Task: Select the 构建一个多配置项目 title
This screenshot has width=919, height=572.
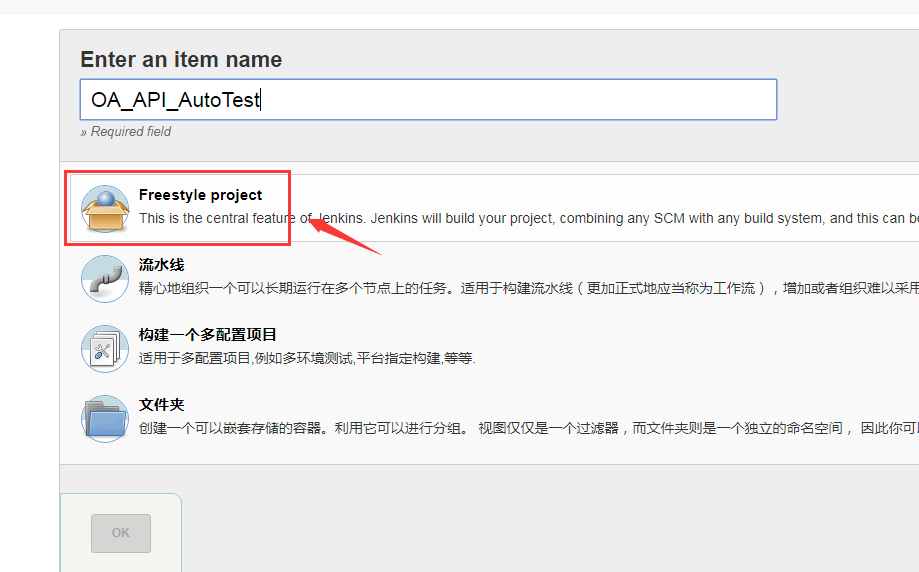Action: [207, 335]
